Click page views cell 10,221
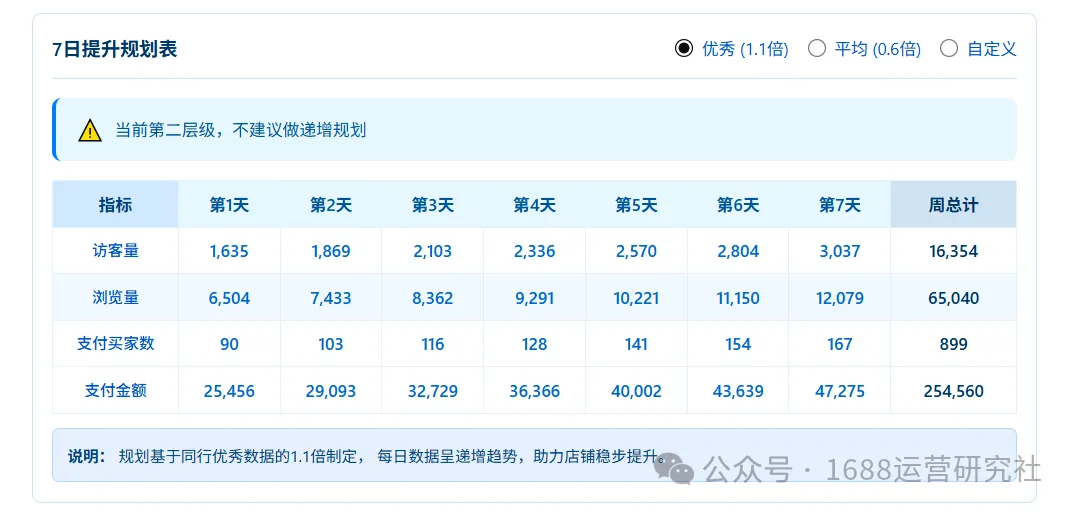The image size is (1075, 512). click(x=636, y=298)
